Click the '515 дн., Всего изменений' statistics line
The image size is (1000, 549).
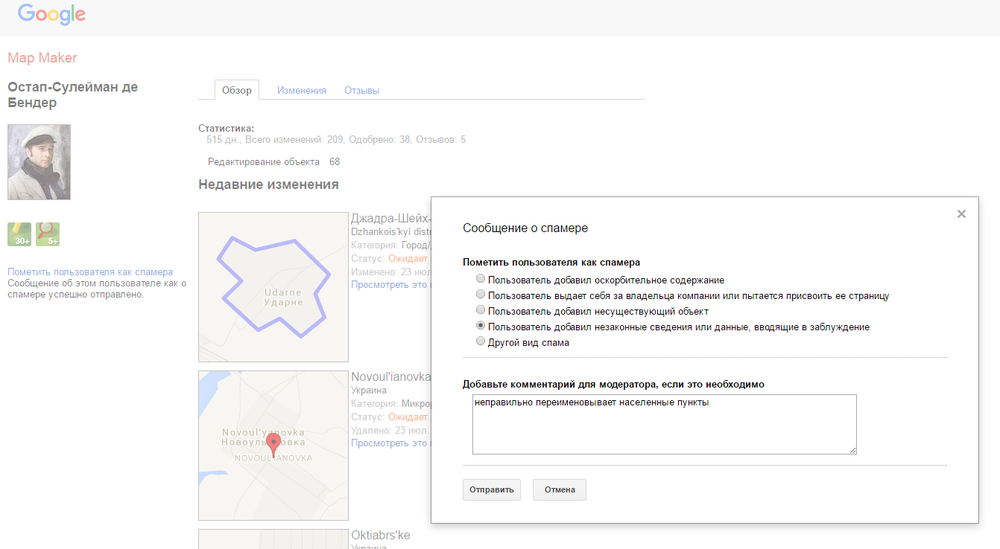(x=336, y=139)
